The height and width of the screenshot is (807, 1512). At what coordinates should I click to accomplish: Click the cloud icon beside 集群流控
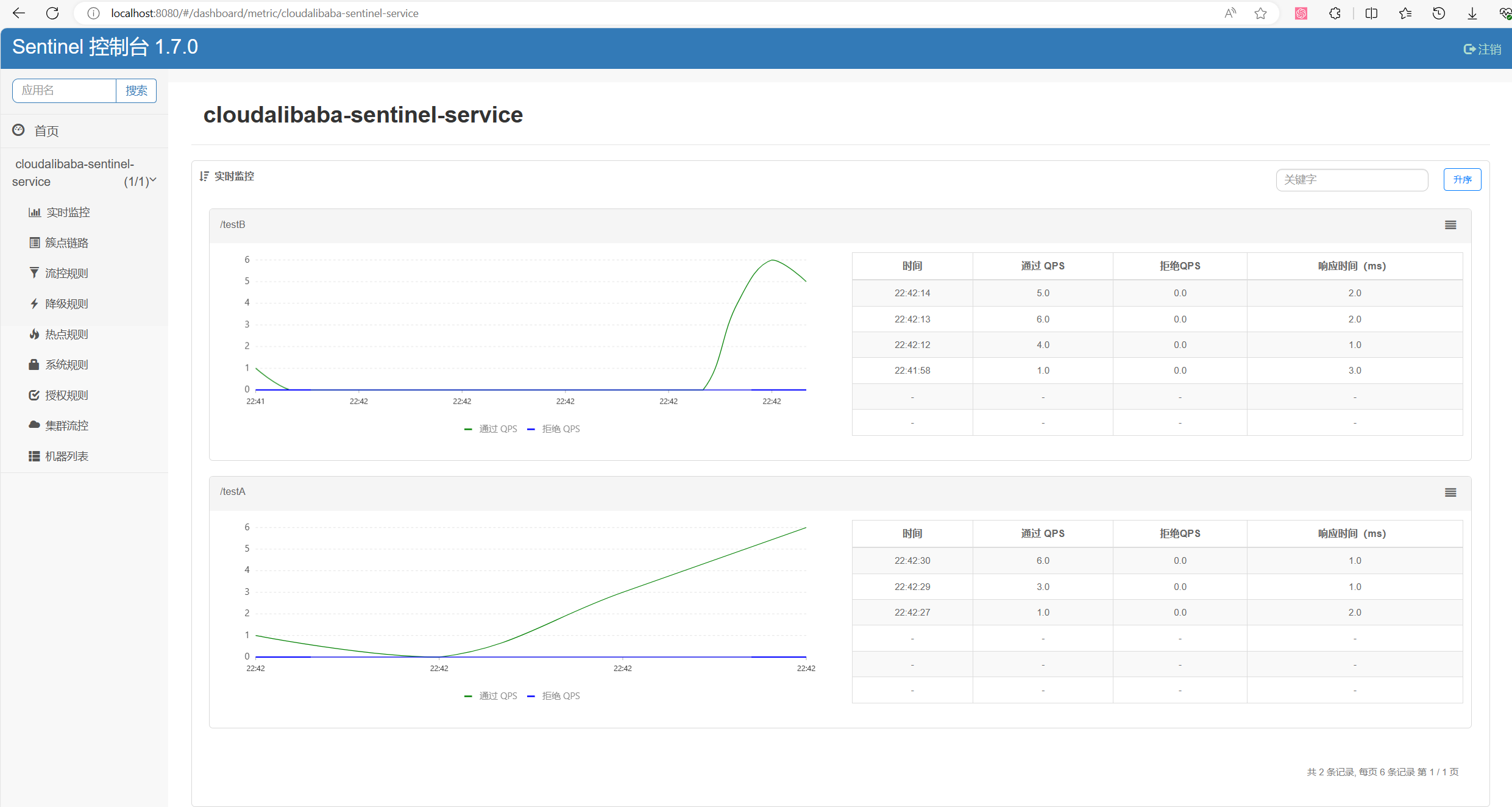[34, 424]
